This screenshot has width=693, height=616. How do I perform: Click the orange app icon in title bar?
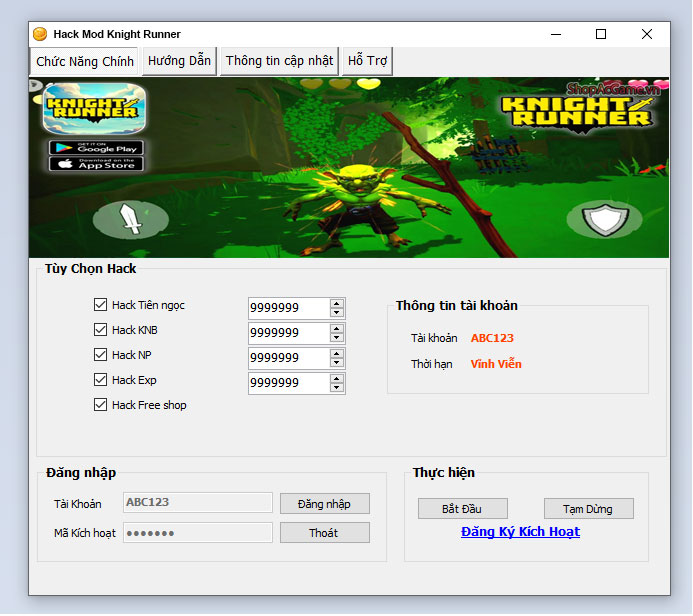click(40, 34)
